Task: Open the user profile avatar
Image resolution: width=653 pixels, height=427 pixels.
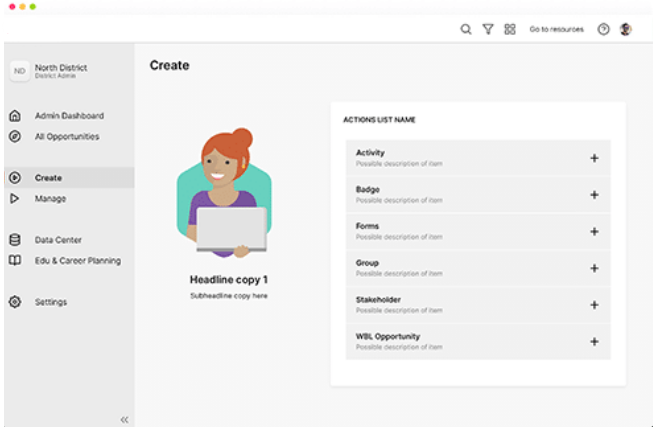Action: coord(626,30)
